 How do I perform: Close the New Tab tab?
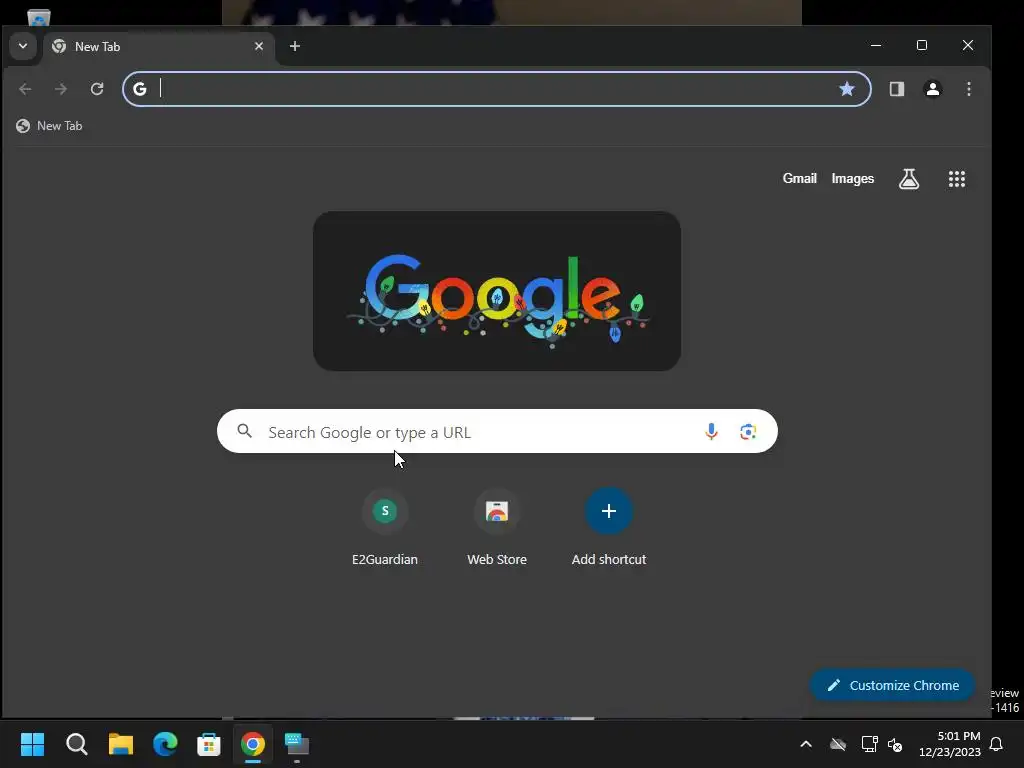pos(259,46)
